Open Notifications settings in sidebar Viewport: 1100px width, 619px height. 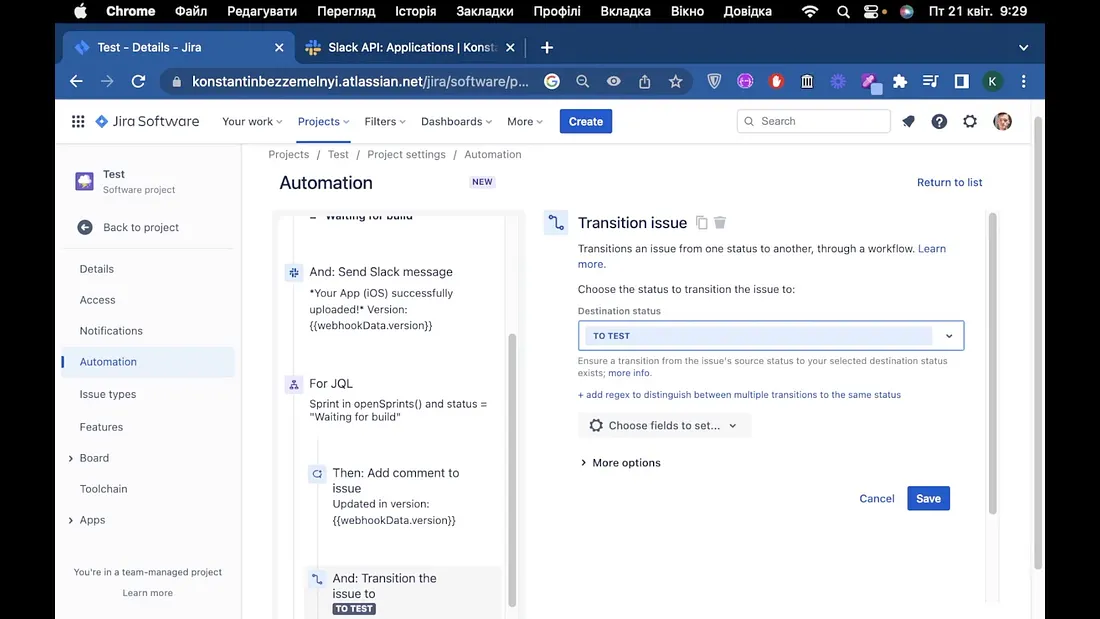pyautogui.click(x=111, y=331)
